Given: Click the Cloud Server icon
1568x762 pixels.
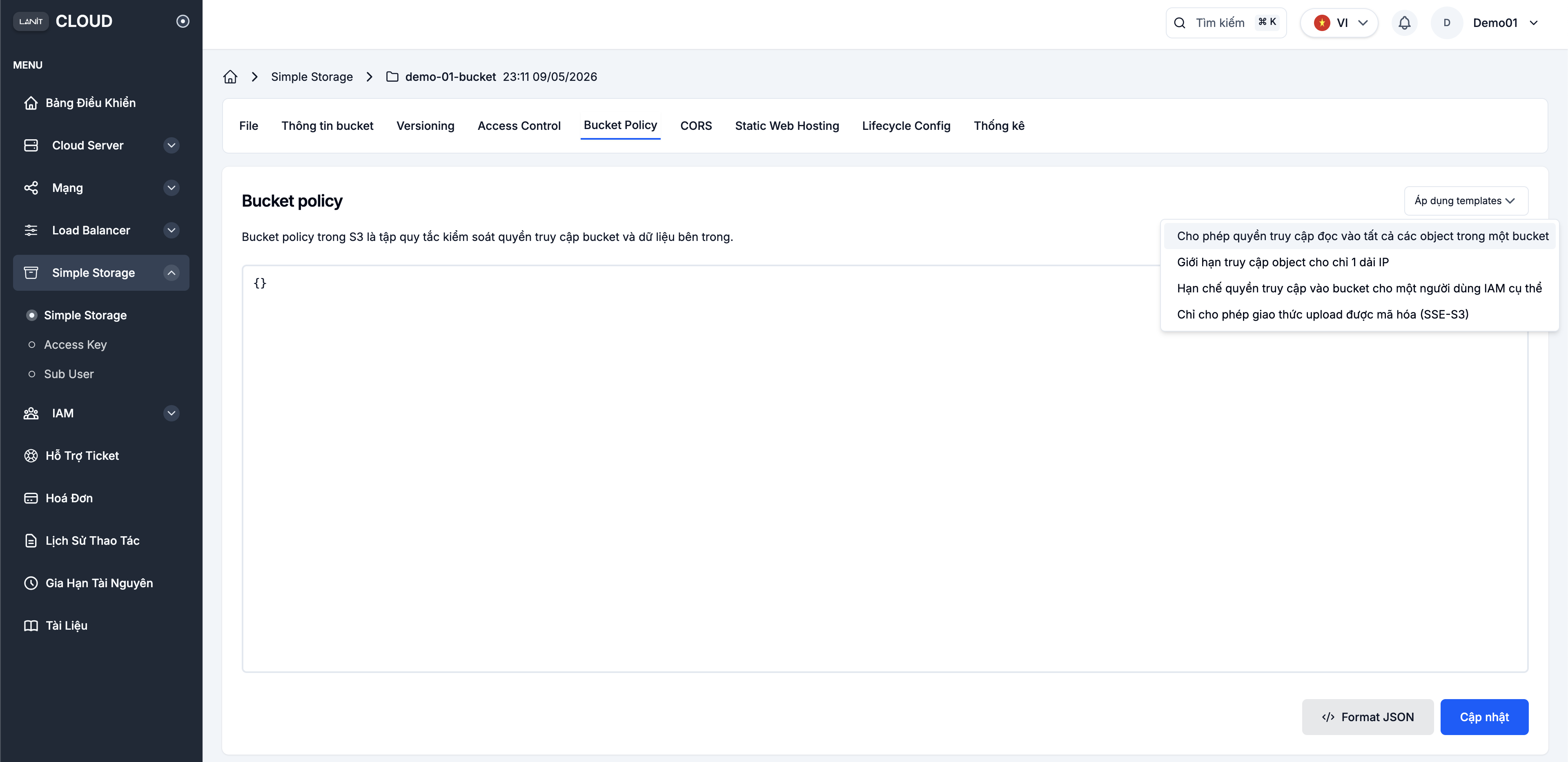Looking at the screenshot, I should point(31,145).
